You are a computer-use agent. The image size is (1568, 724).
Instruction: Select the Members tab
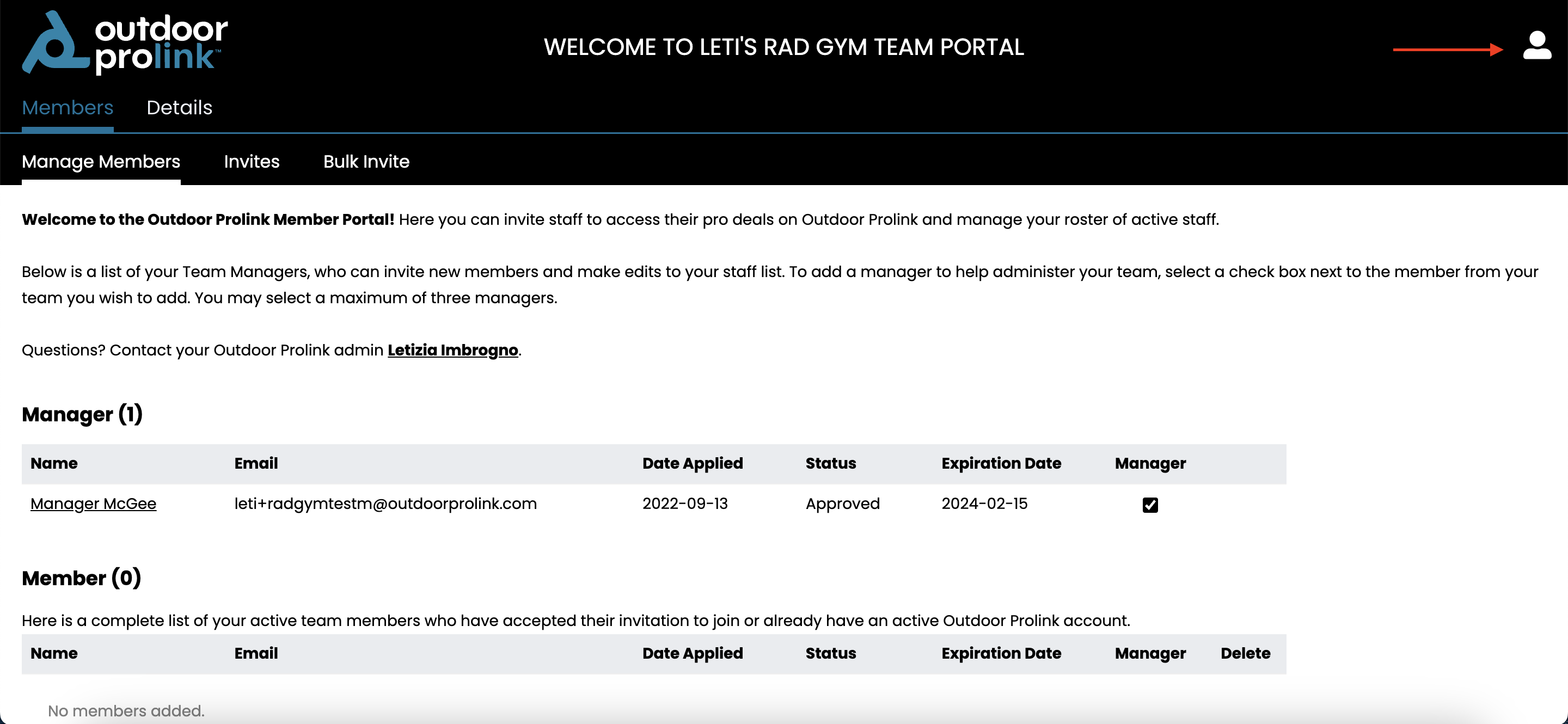click(68, 108)
